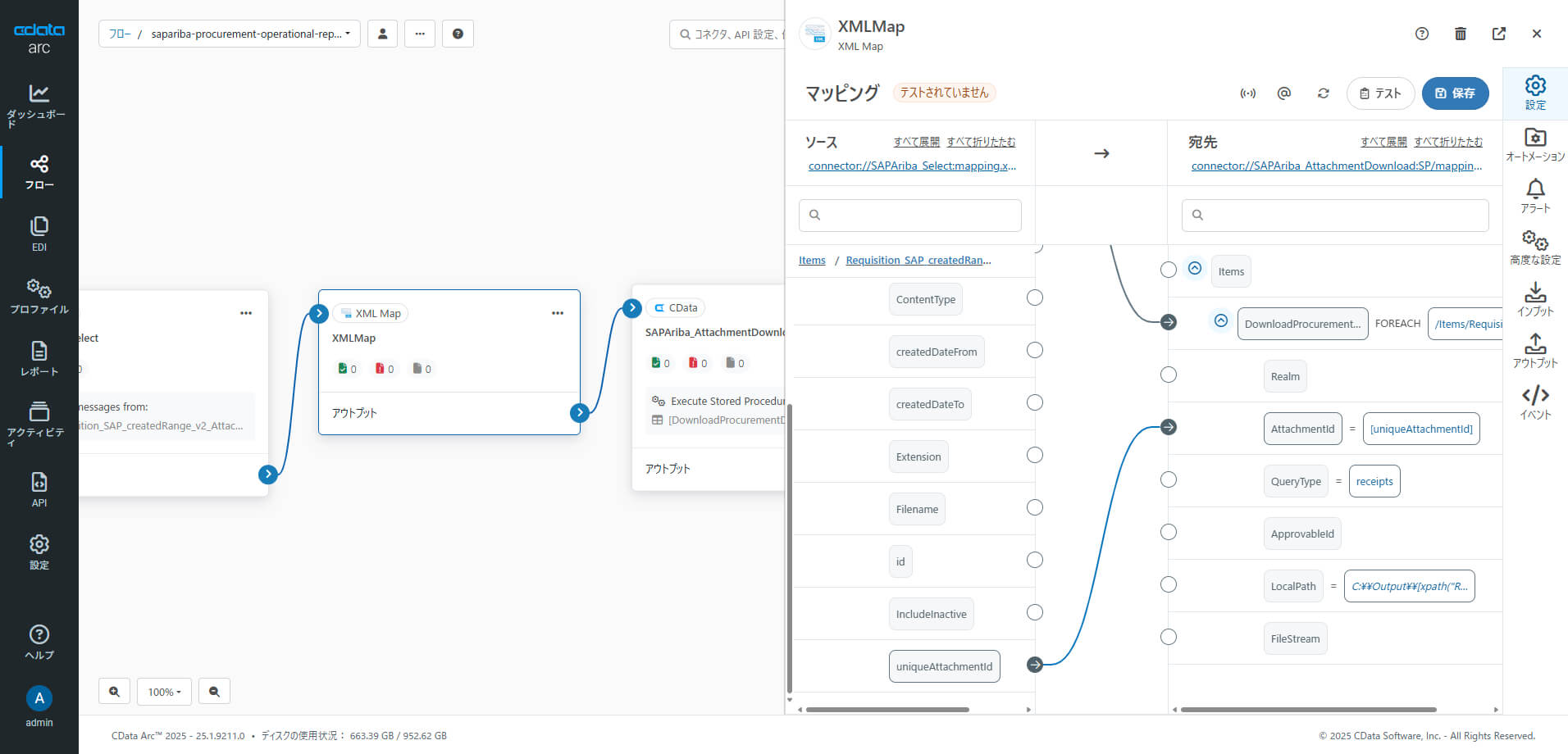The height and width of the screenshot is (754, 1568).
Task: Select the Extension source connection point
Action: pos(1035,455)
